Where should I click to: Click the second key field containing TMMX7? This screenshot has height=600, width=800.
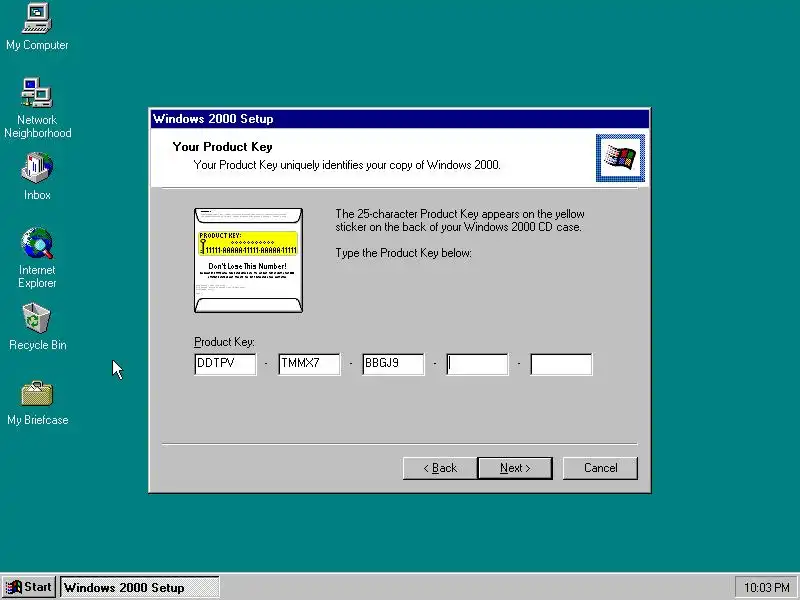pyautogui.click(x=309, y=364)
